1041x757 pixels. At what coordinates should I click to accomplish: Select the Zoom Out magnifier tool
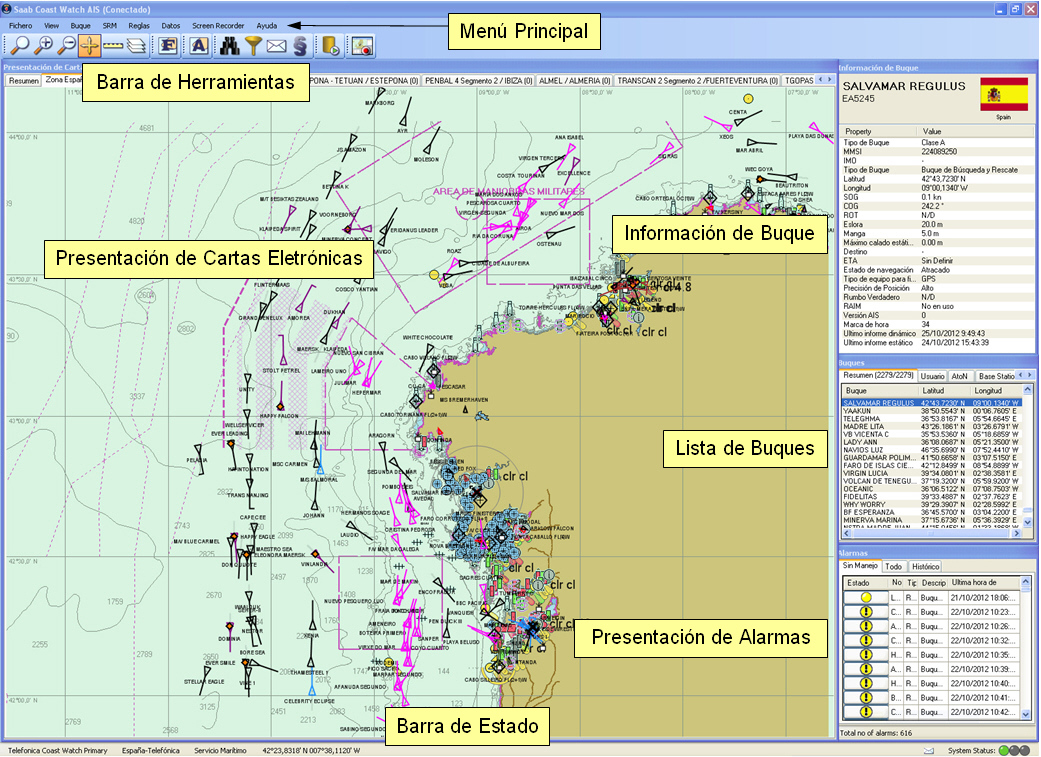[x=68, y=44]
